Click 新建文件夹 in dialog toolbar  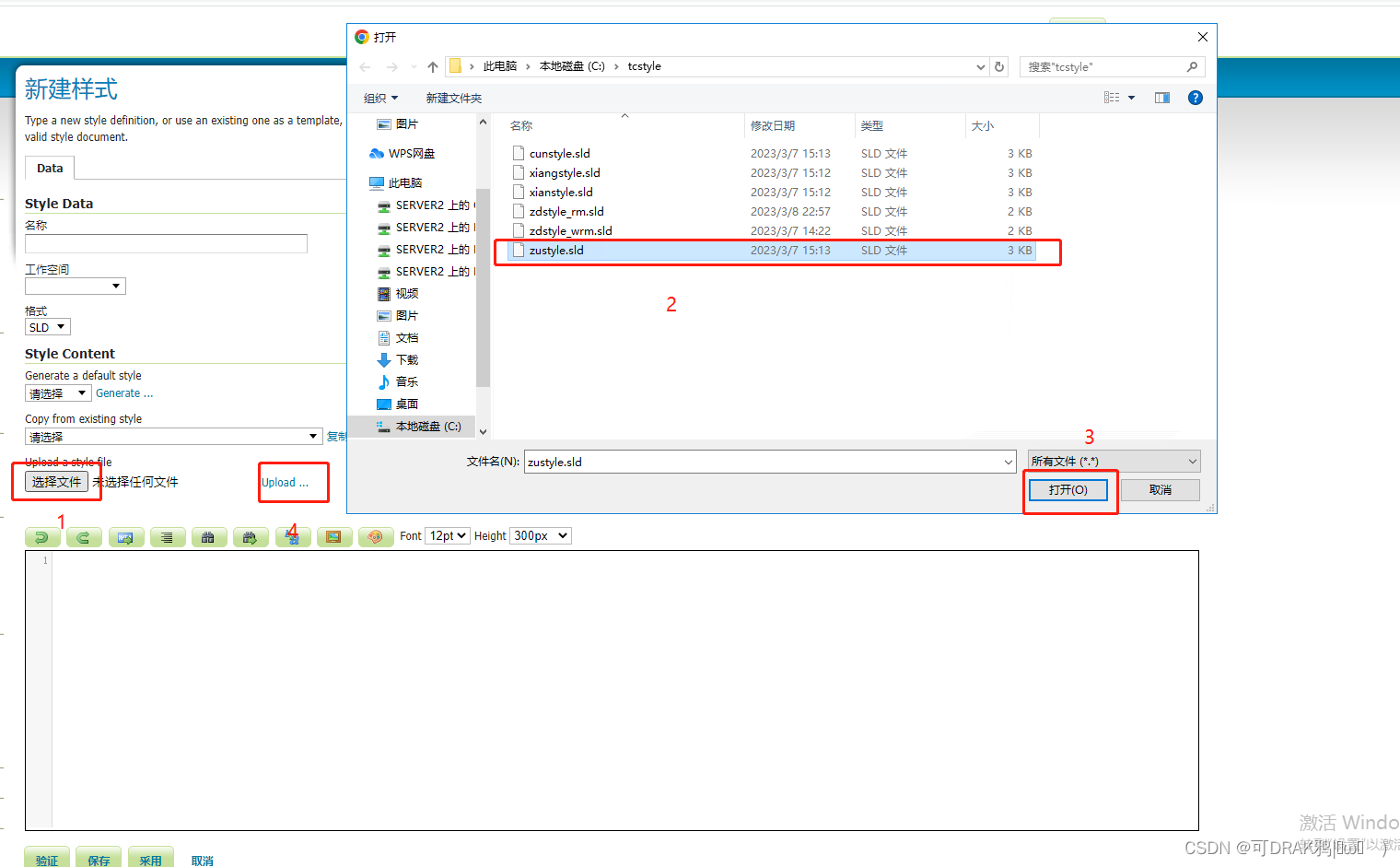pos(453,99)
